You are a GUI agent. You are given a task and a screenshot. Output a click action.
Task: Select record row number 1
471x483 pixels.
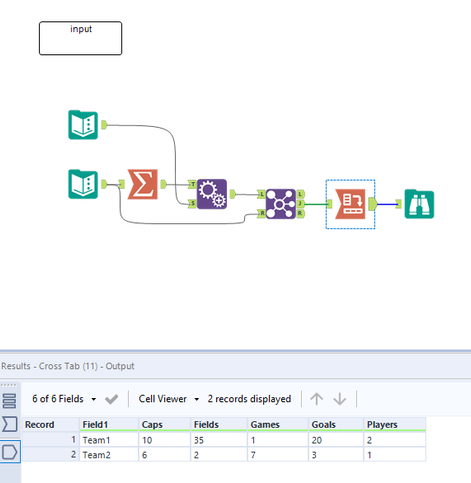(x=51, y=440)
